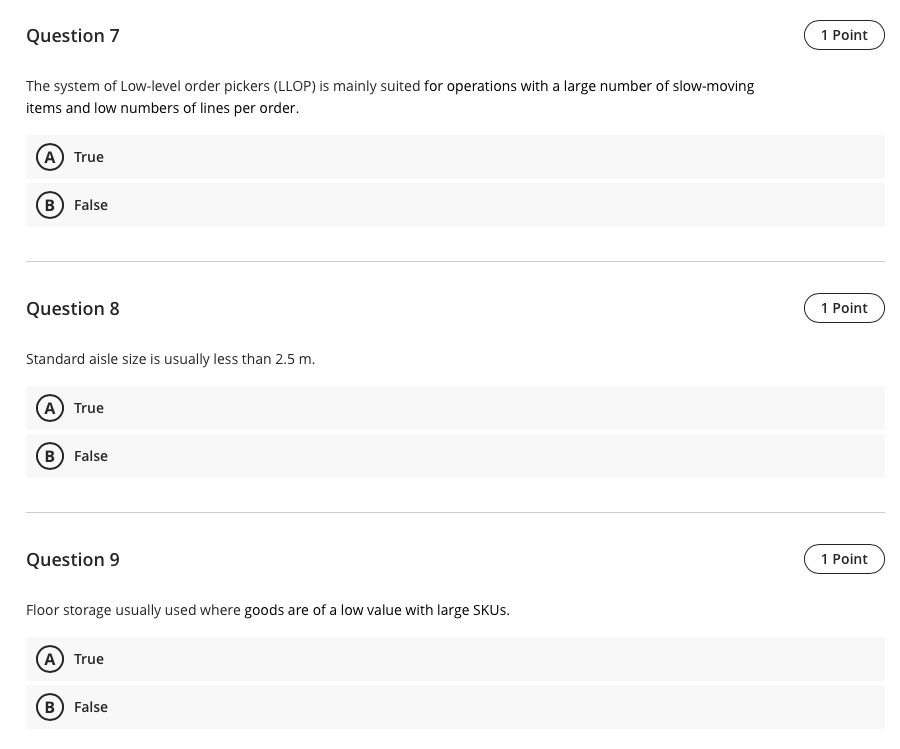Screen dimensions: 900x749
Task: Click the 1 Point badge for Question 9
Action: point(844,559)
